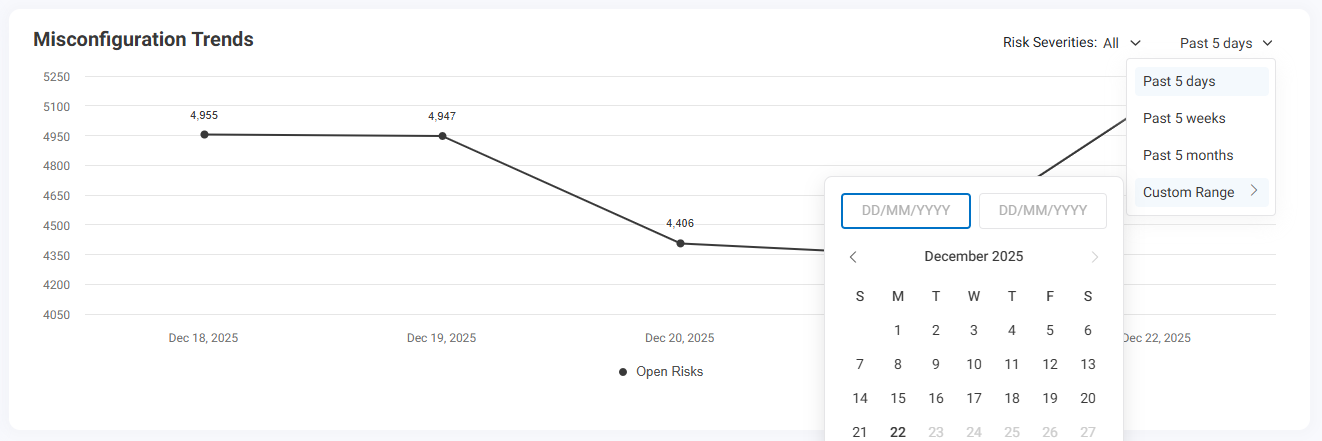Choose December 15 on the calendar
The height and width of the screenshot is (441, 1322).
pos(898,398)
